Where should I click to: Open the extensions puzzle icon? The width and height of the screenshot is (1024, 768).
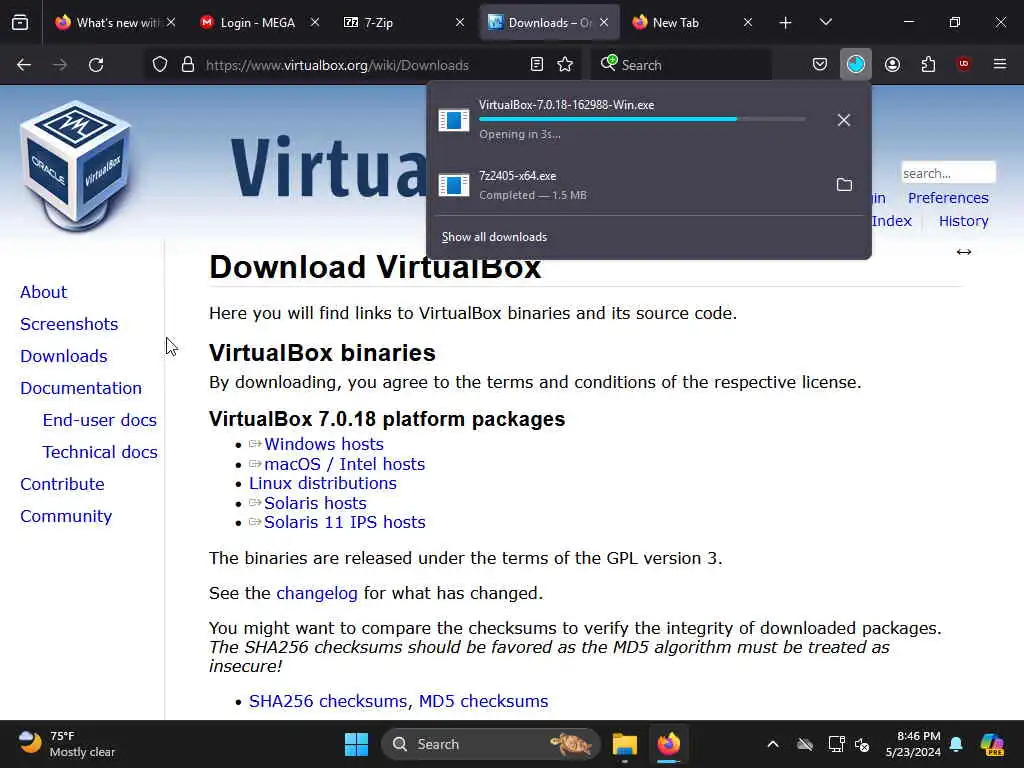pos(929,64)
